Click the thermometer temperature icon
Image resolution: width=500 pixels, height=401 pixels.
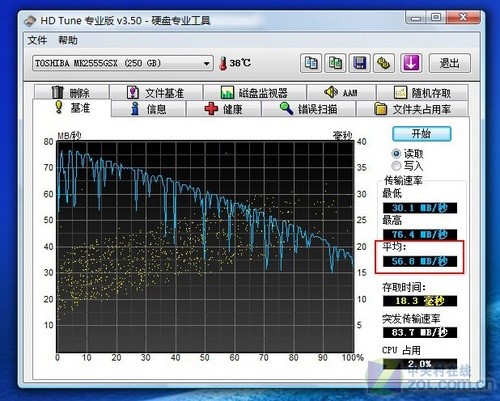[x=223, y=63]
